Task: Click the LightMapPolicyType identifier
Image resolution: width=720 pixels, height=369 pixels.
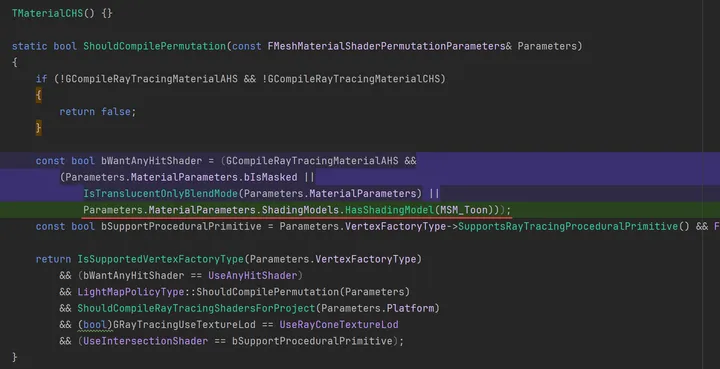Action: click(130, 292)
